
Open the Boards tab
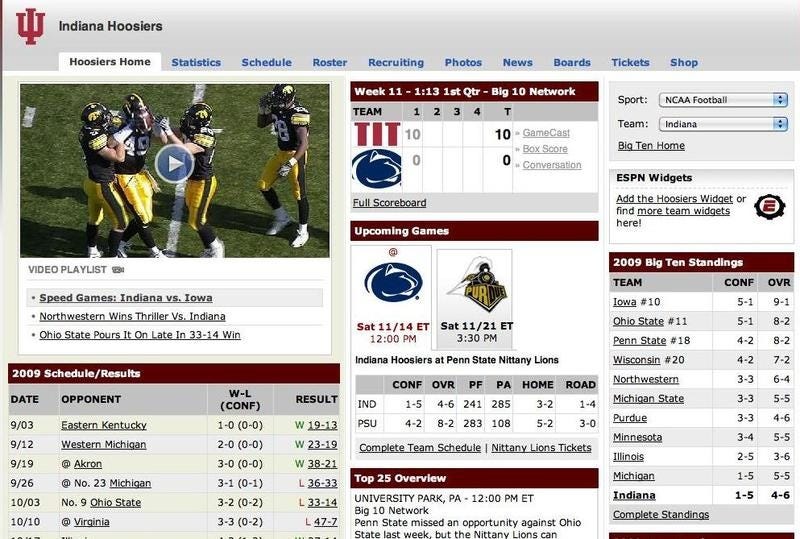(x=572, y=62)
